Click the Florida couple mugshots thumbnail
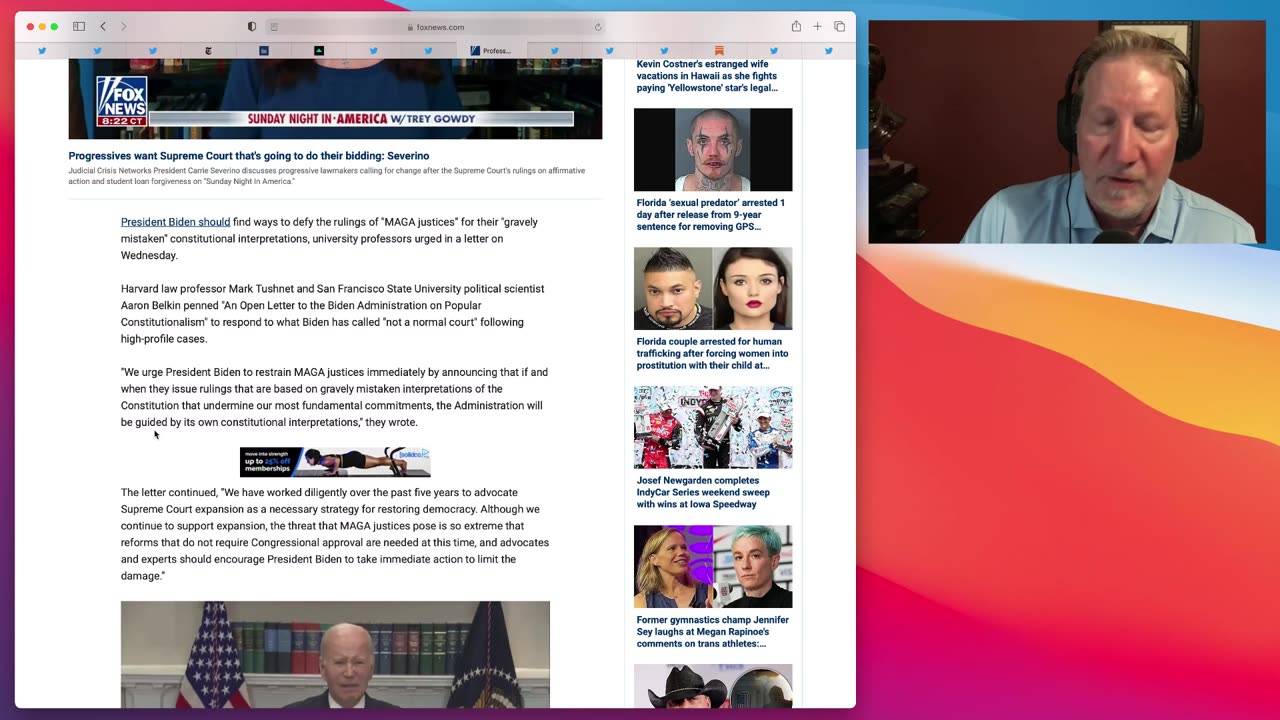This screenshot has height=720, width=1280. 713,289
